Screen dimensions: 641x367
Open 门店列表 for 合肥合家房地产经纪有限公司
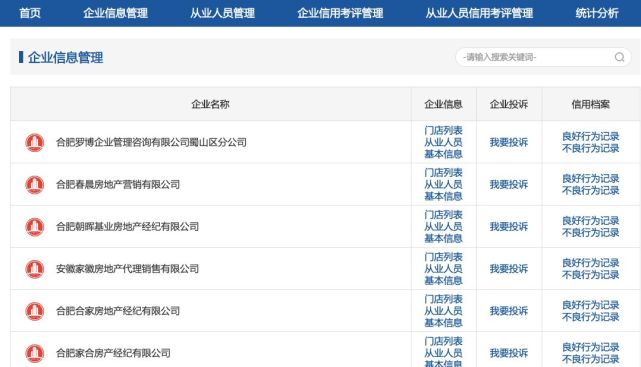443,299
